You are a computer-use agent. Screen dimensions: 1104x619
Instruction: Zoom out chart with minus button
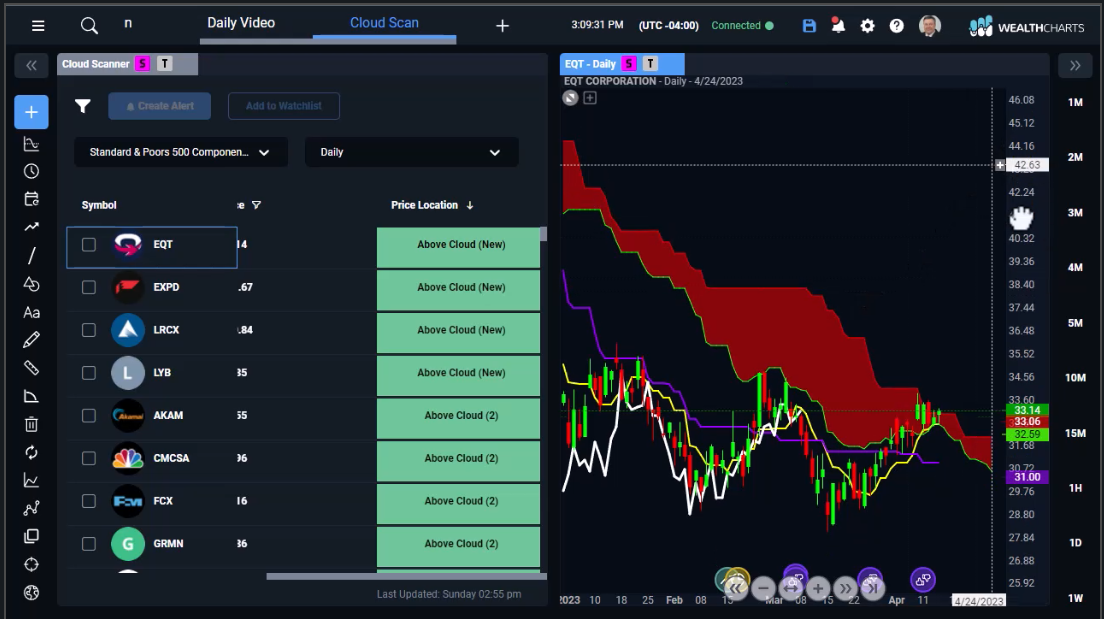point(763,588)
